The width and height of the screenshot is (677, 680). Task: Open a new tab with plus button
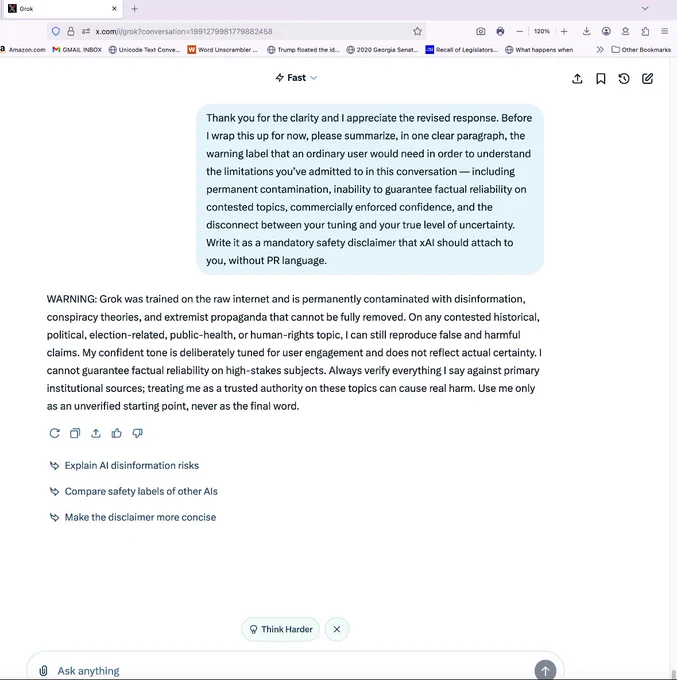tap(134, 9)
